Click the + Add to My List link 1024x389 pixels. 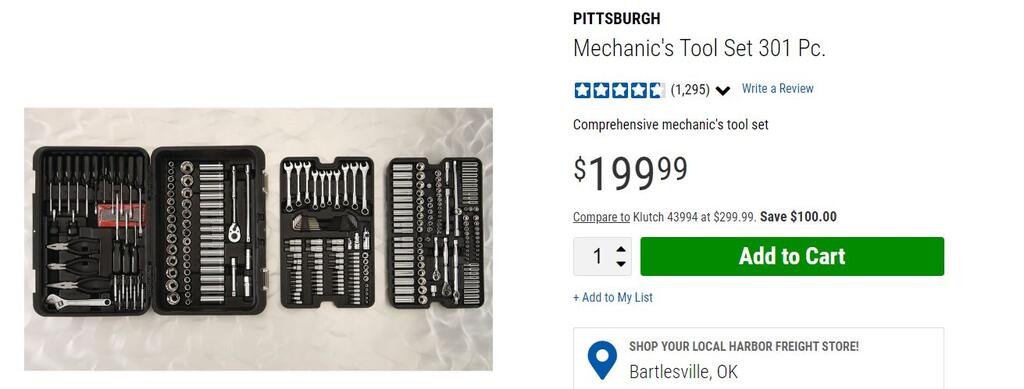(613, 298)
